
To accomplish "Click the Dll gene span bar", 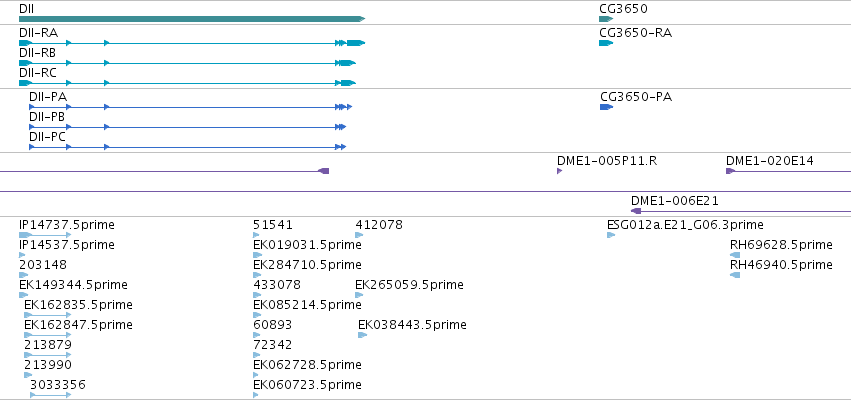I will tap(192, 19).
